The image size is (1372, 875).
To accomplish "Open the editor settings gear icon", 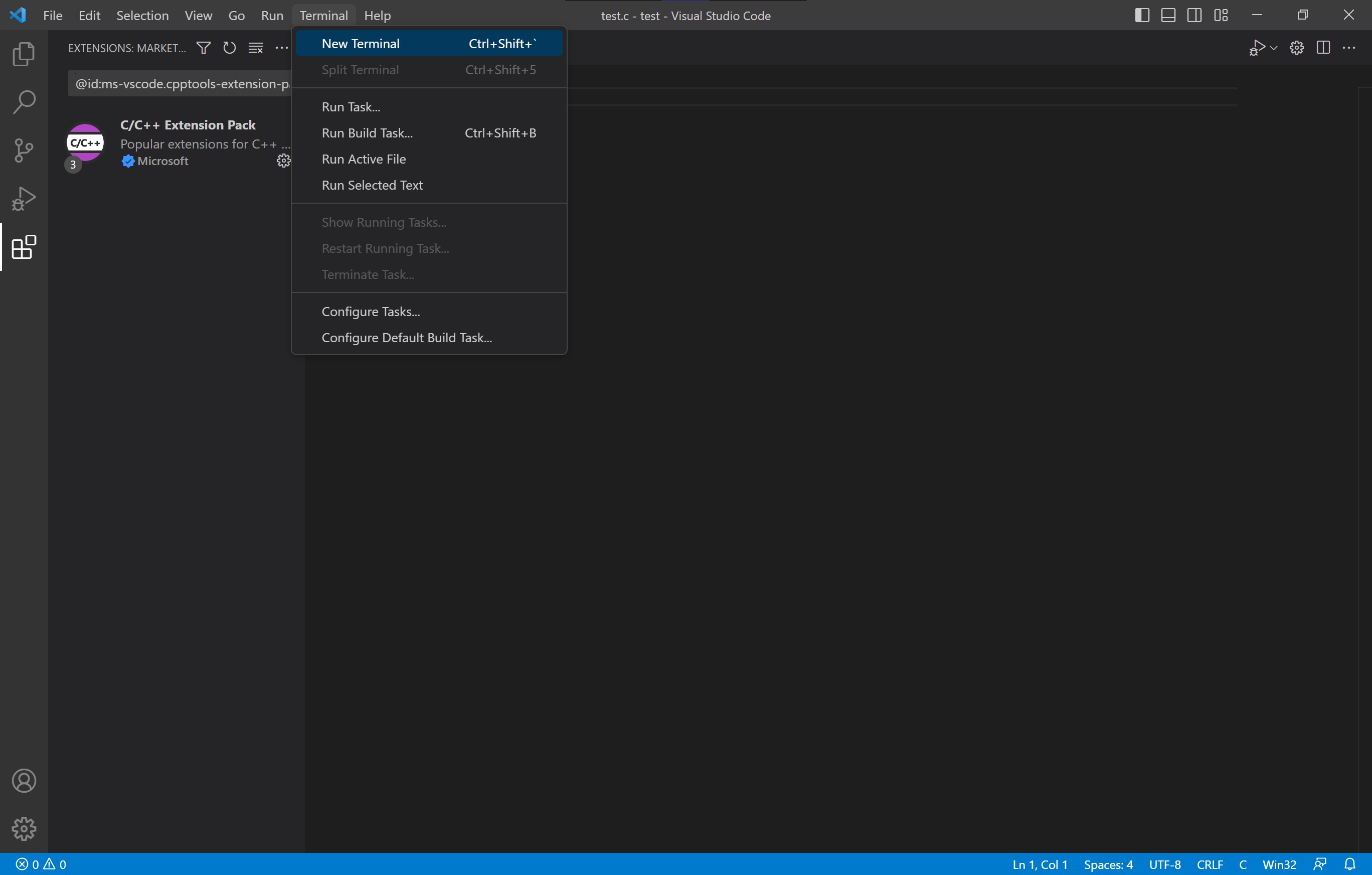I will tap(1297, 48).
